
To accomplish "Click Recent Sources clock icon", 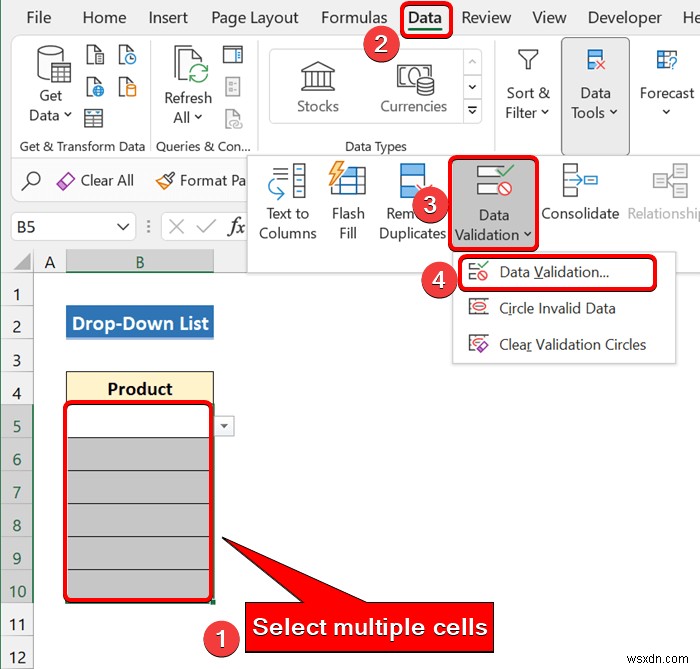I will tap(127, 55).
